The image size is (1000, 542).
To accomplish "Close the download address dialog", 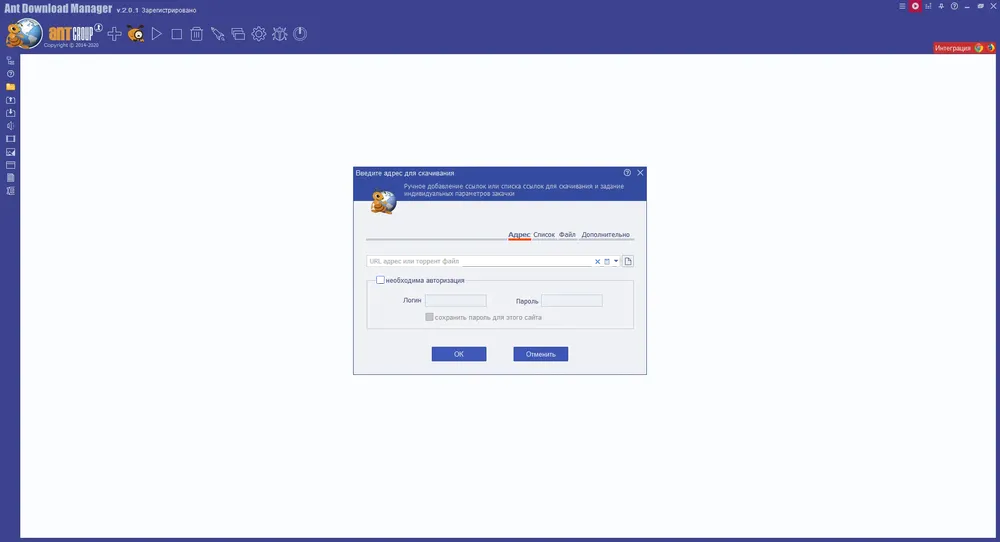I will 640,173.
